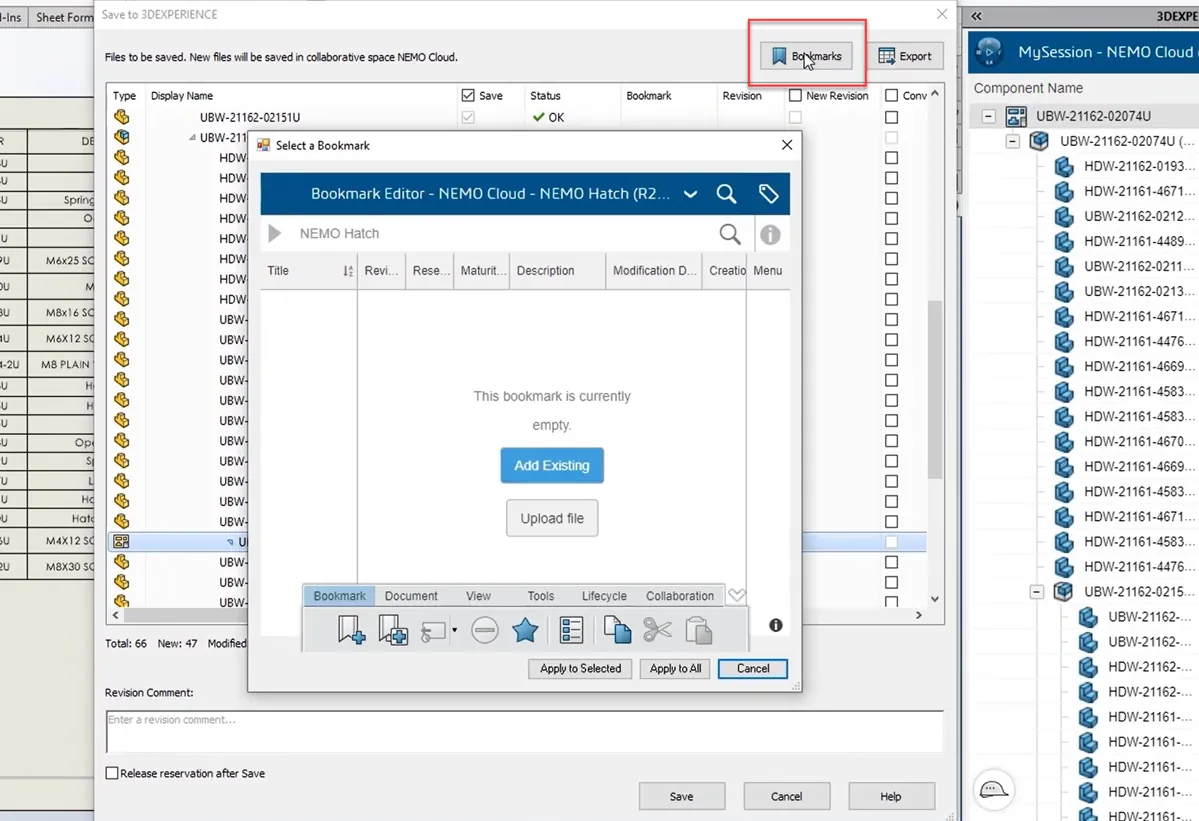The width and height of the screenshot is (1199, 821).
Task: Tick Conv checkbox in UBW-21162-02151U row
Action: click(892, 117)
